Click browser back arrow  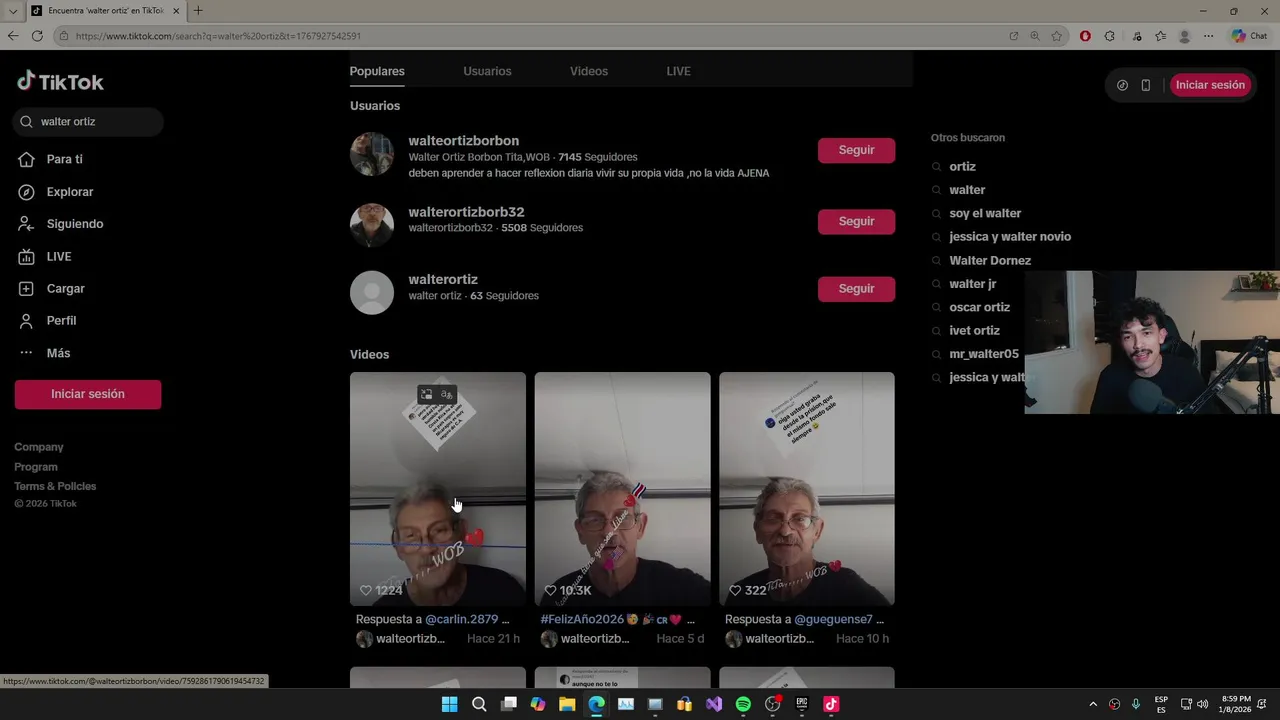coord(13,36)
